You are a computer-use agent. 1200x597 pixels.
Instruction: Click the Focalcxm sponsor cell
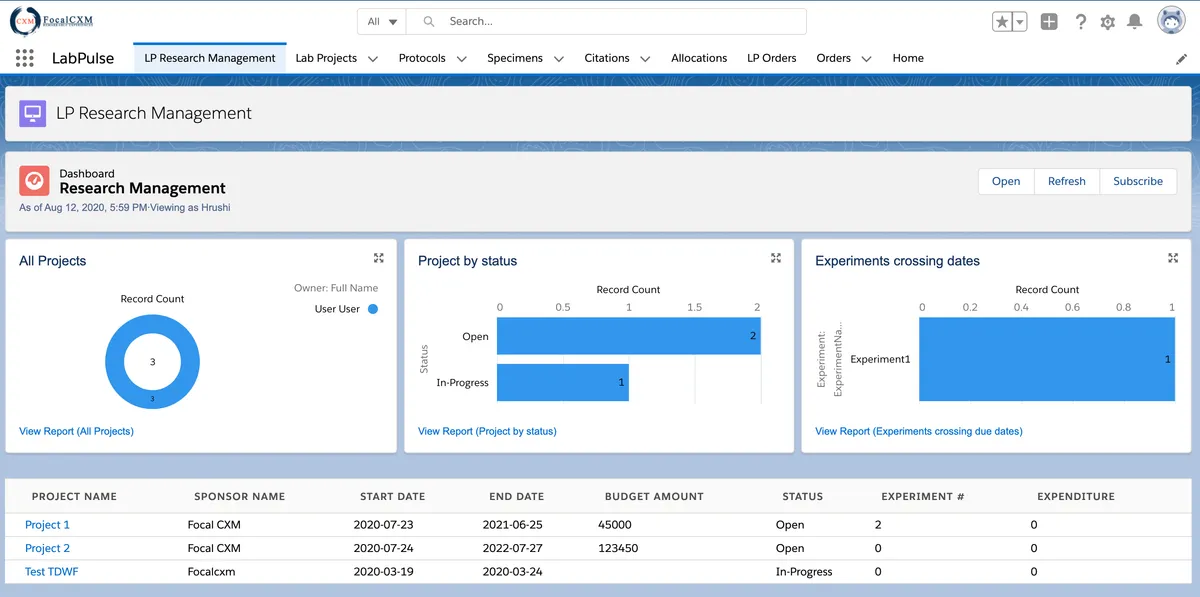click(x=211, y=572)
